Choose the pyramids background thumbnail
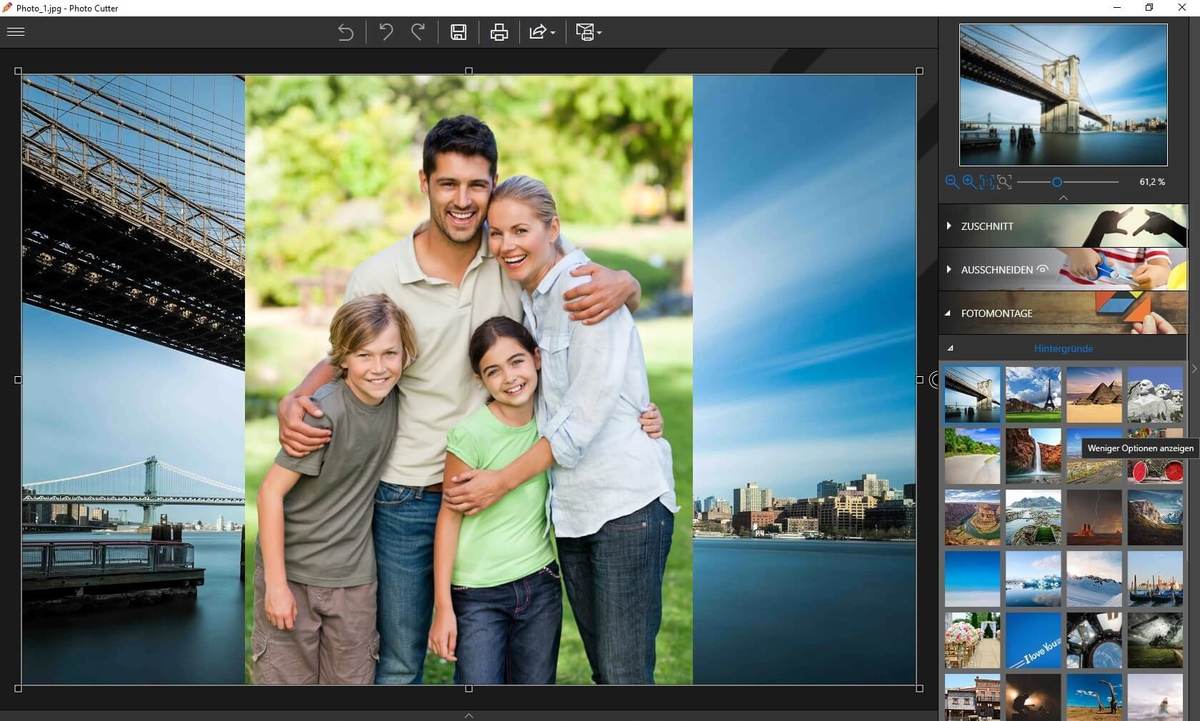Screen dimensions: 1200x721 pyautogui.click(x=1093, y=394)
